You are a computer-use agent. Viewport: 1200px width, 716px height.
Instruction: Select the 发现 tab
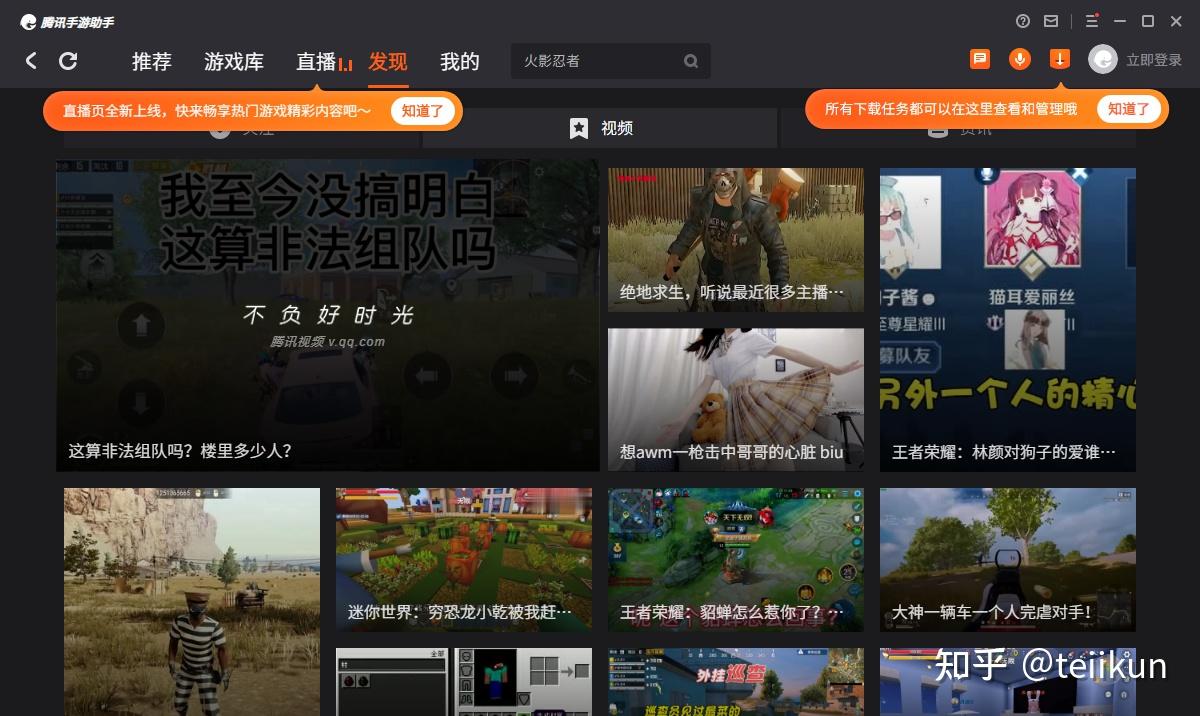pyautogui.click(x=388, y=61)
